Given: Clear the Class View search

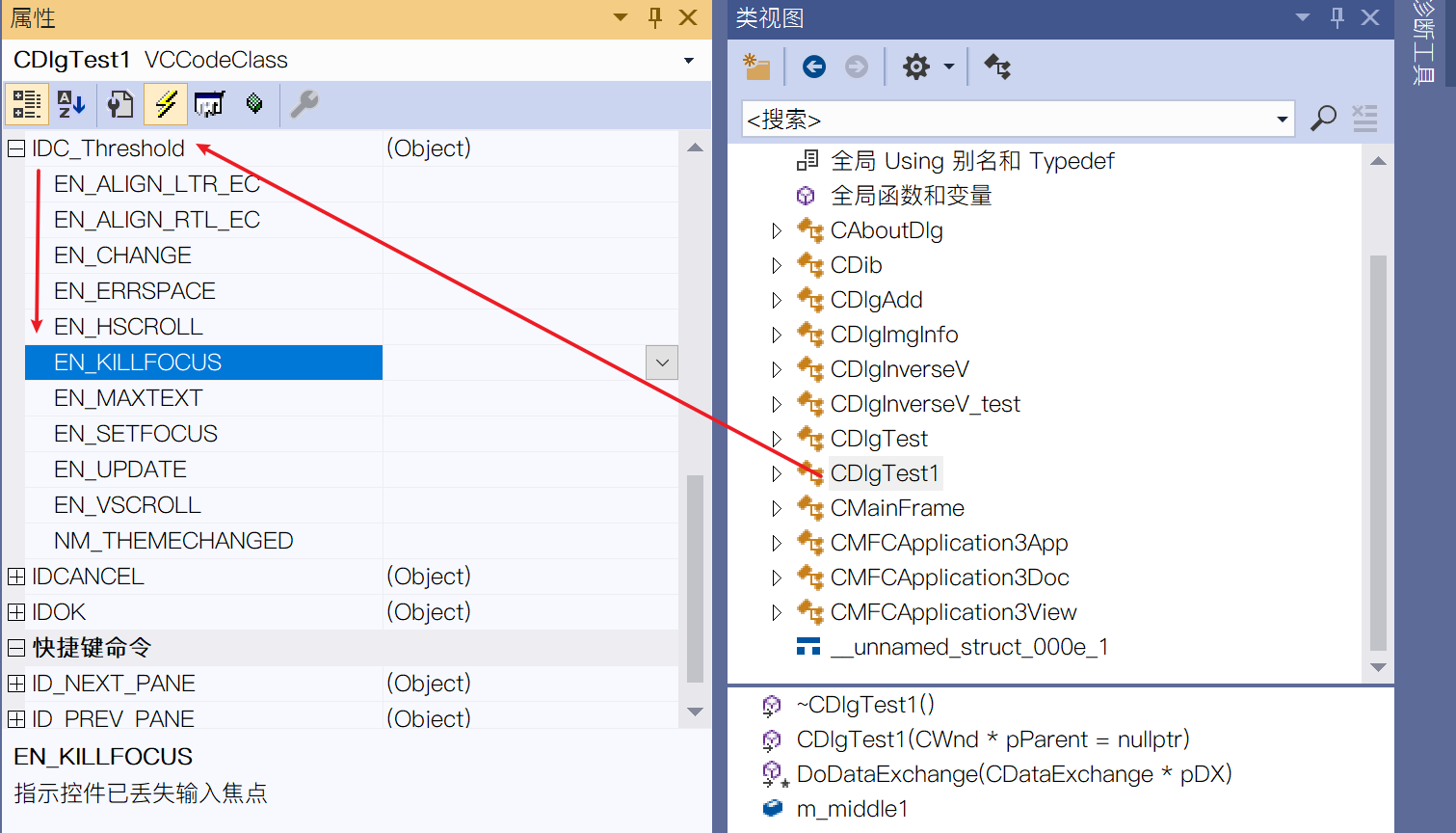Looking at the screenshot, I should click(1364, 119).
